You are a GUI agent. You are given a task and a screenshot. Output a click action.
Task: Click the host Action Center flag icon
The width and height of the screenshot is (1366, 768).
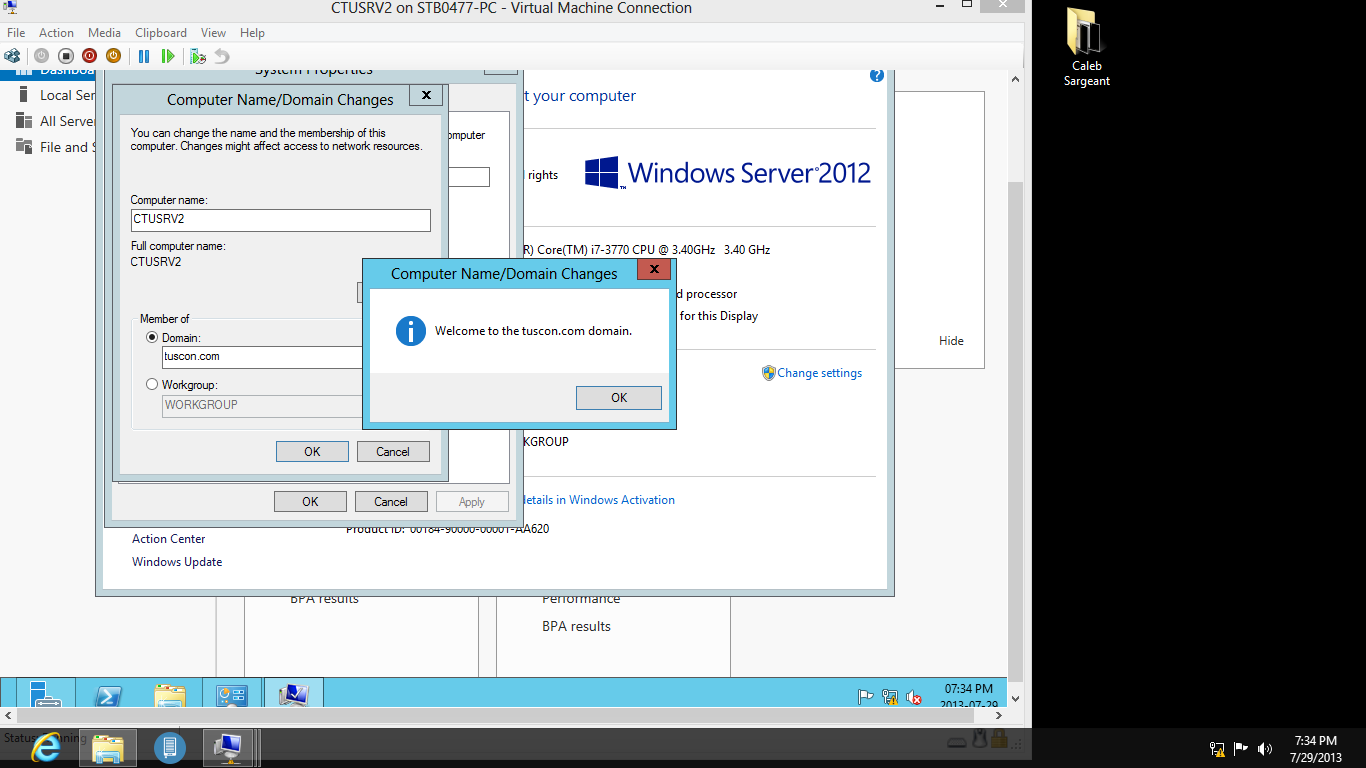(1241, 748)
